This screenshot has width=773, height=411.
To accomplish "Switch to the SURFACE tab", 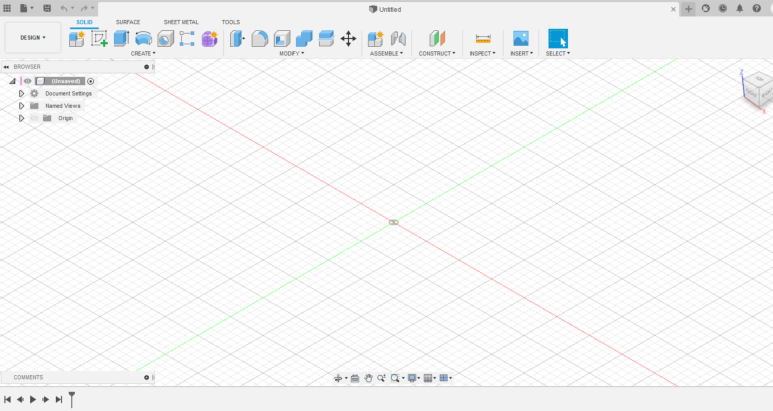I will 128,22.
